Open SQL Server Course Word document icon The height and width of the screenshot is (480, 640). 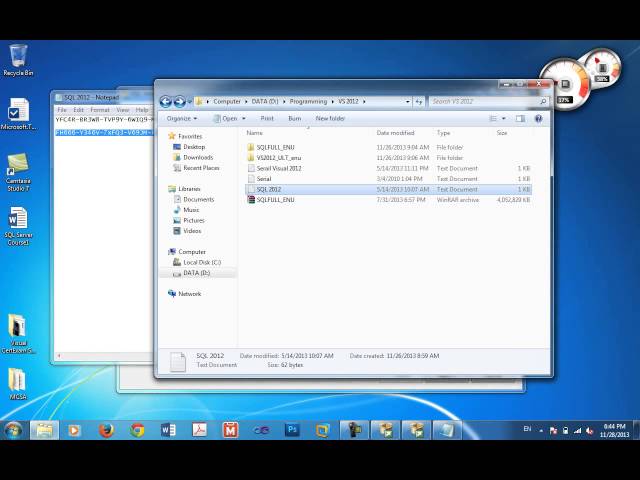click(18, 226)
